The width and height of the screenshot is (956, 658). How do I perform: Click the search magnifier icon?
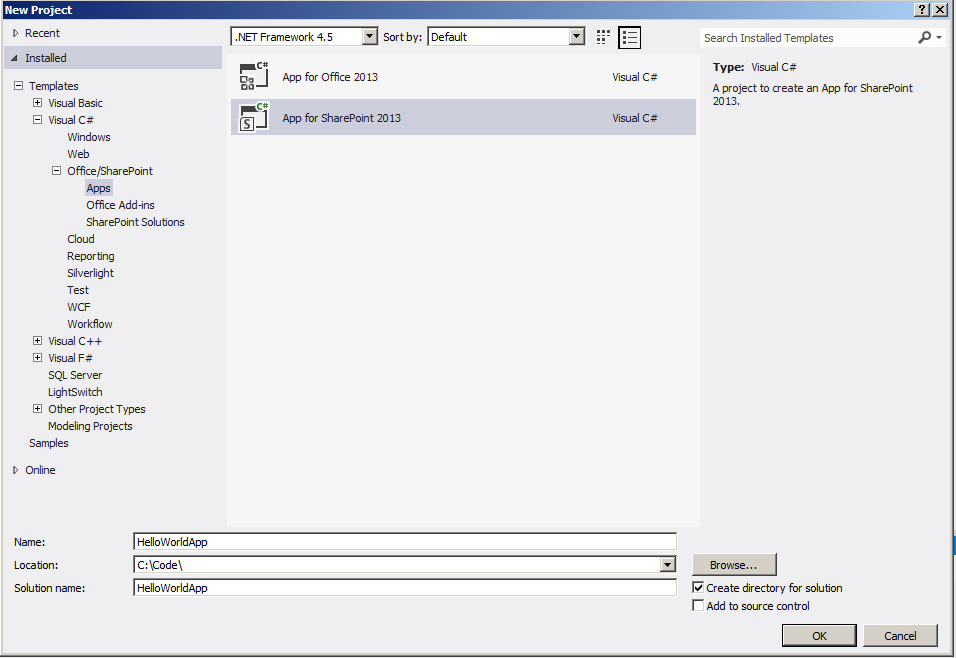click(924, 38)
